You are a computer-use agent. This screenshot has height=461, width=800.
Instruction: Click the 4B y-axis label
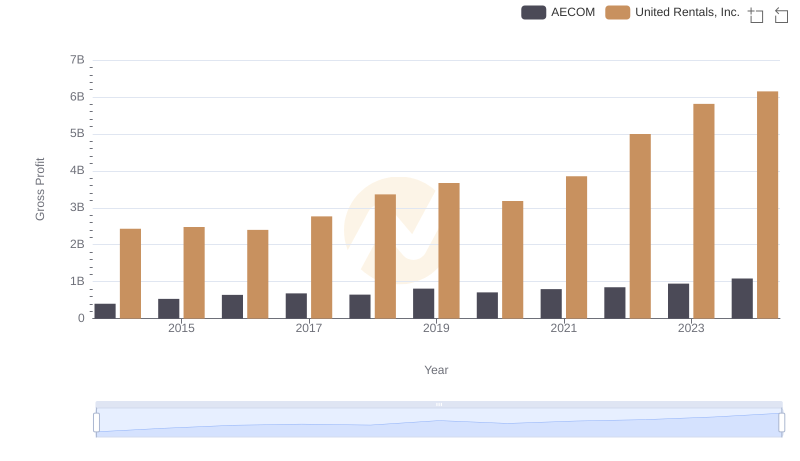tap(77, 170)
